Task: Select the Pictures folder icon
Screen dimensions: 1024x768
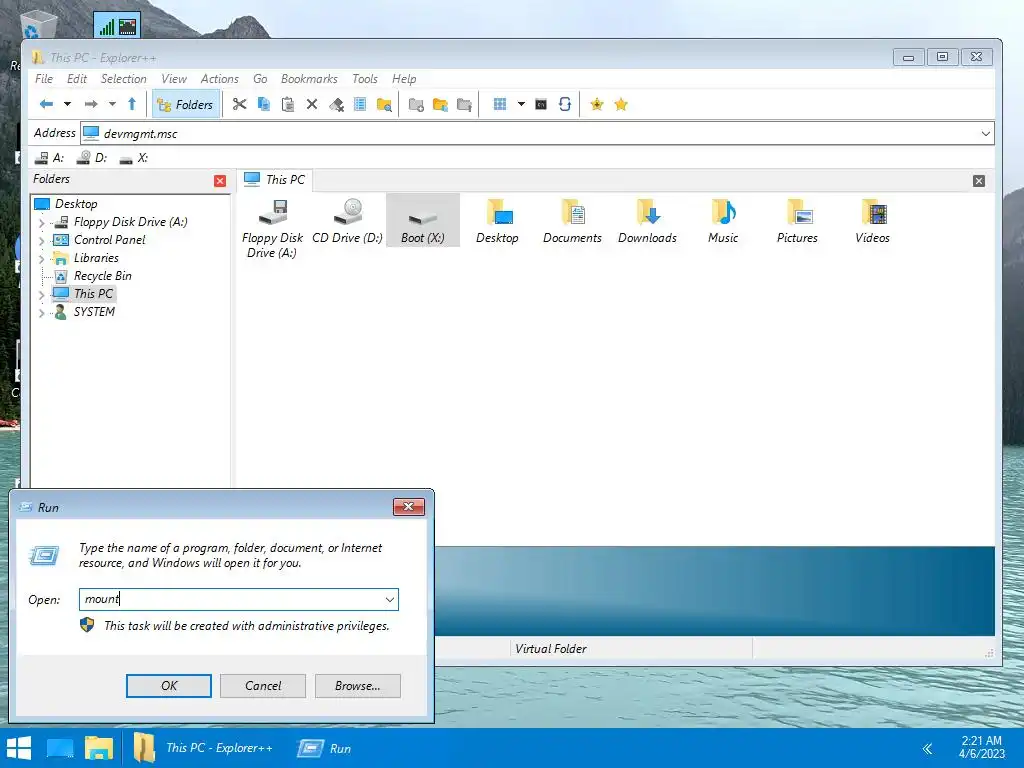Action: click(x=797, y=221)
